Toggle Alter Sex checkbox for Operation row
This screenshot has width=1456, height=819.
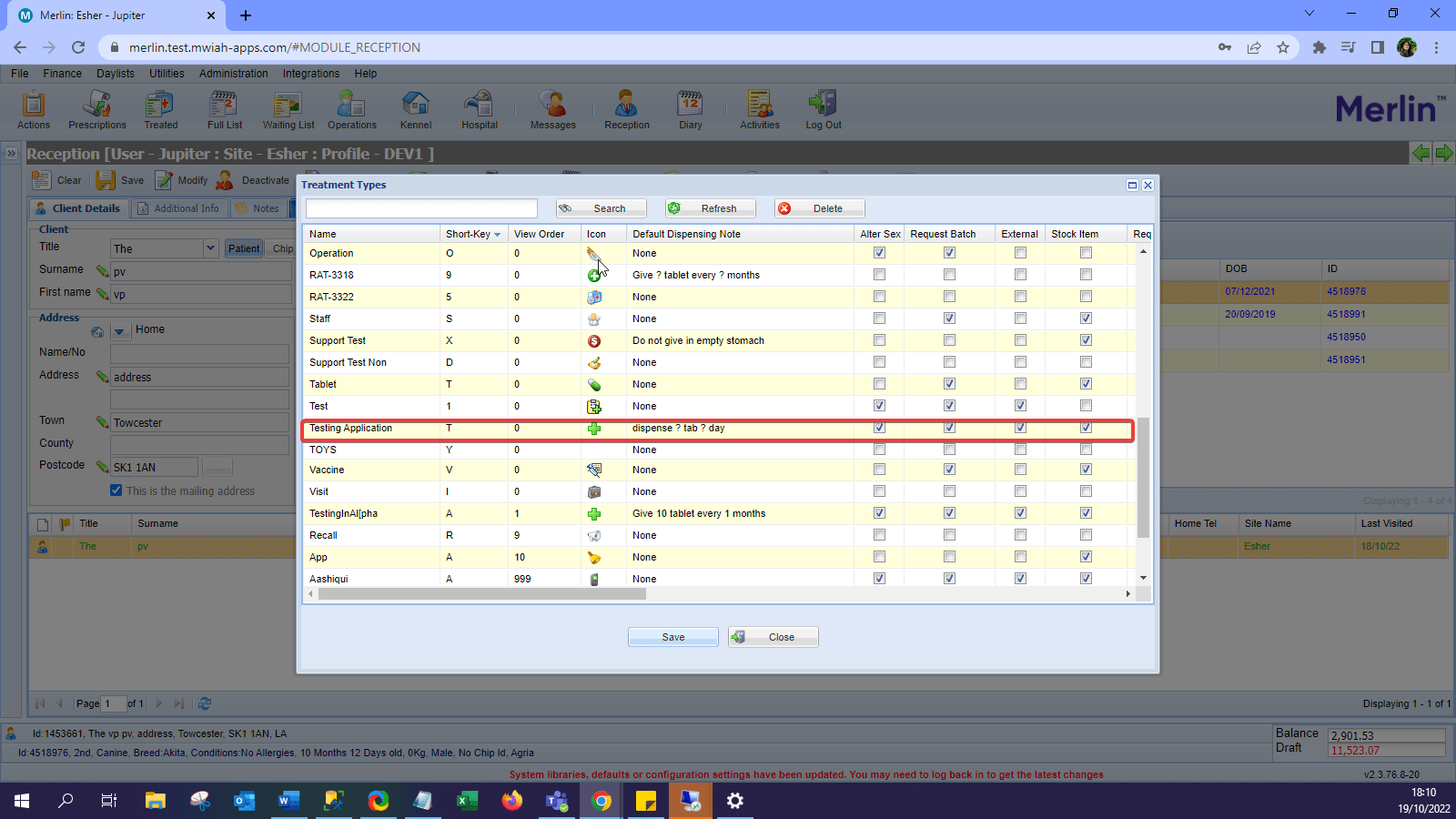pyautogui.click(x=879, y=253)
